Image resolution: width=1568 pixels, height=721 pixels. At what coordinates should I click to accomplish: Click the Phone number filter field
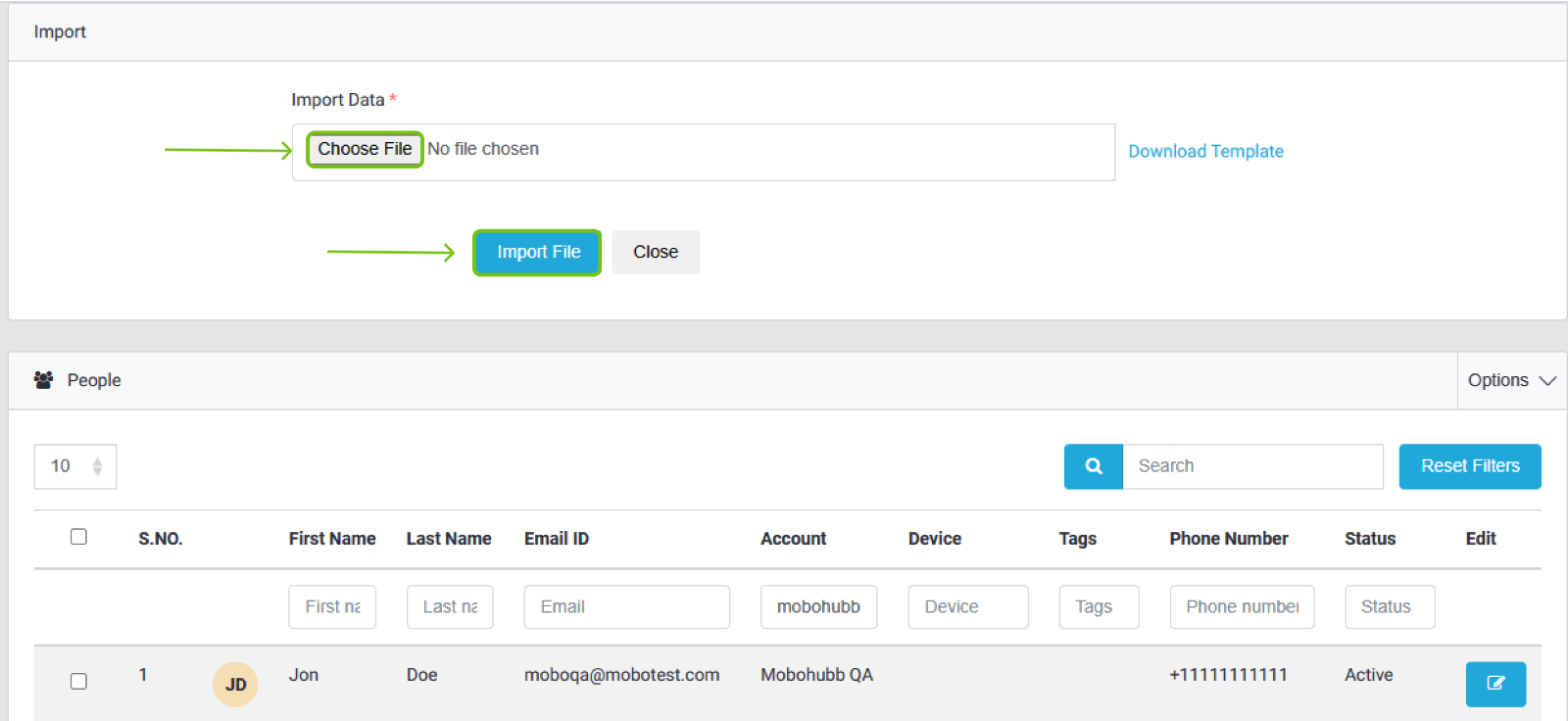point(1241,607)
